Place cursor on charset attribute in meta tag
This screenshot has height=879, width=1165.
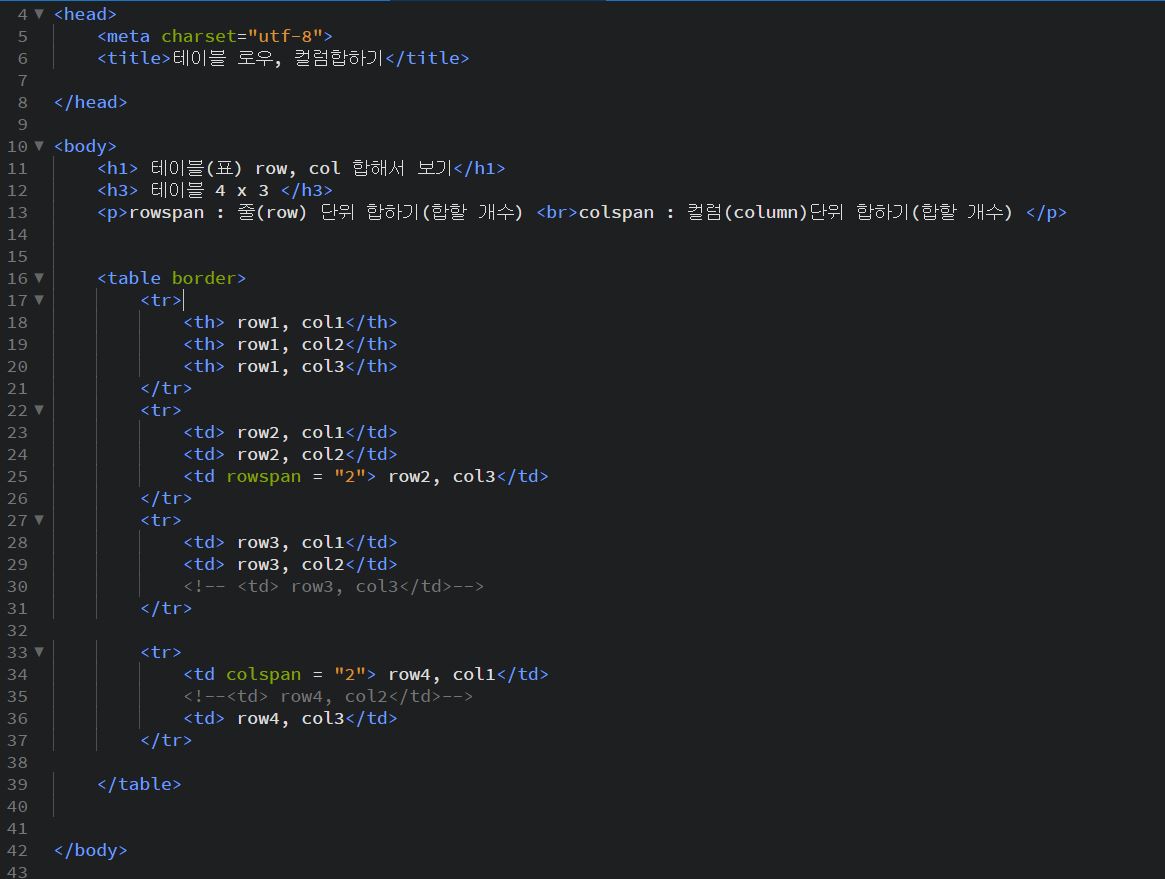(x=198, y=36)
